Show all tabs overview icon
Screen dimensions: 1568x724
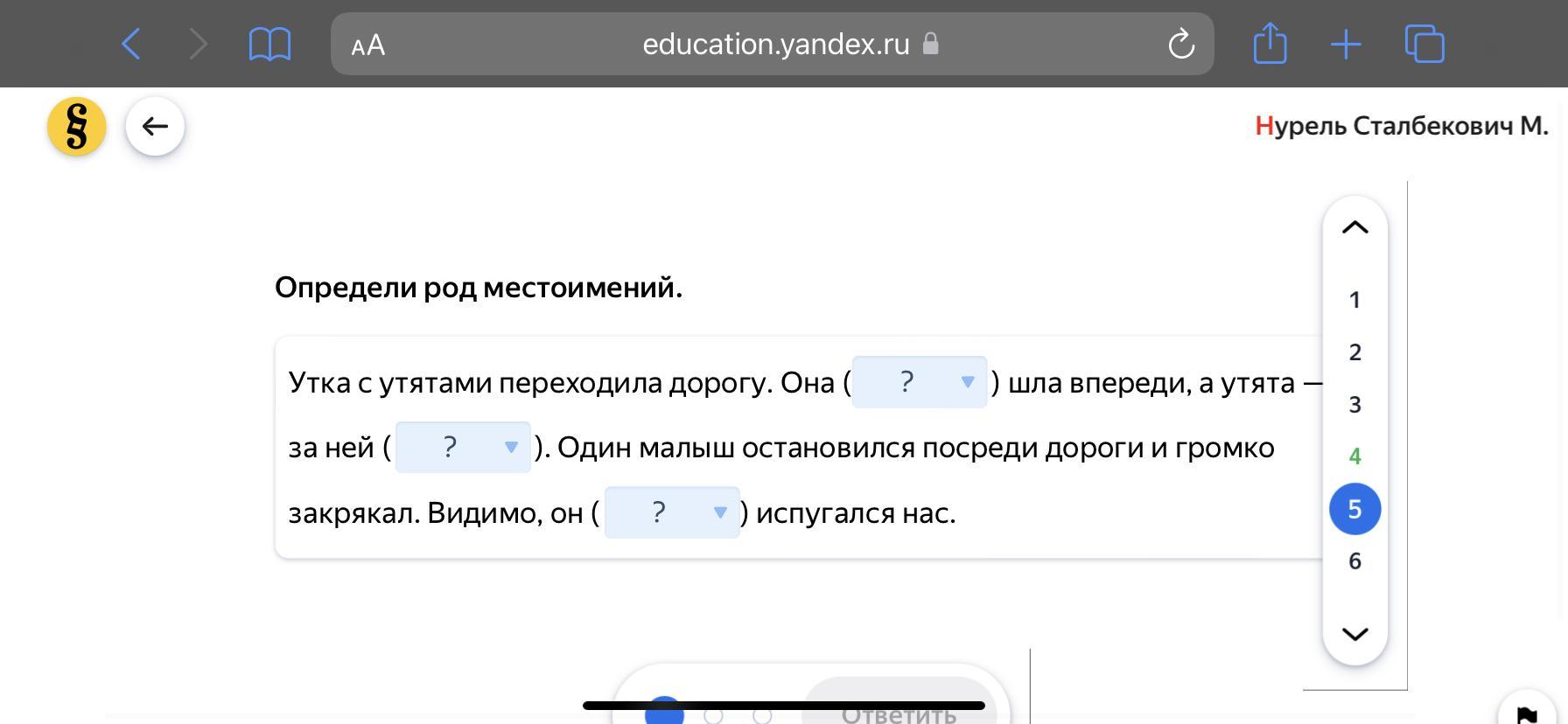click(1424, 44)
